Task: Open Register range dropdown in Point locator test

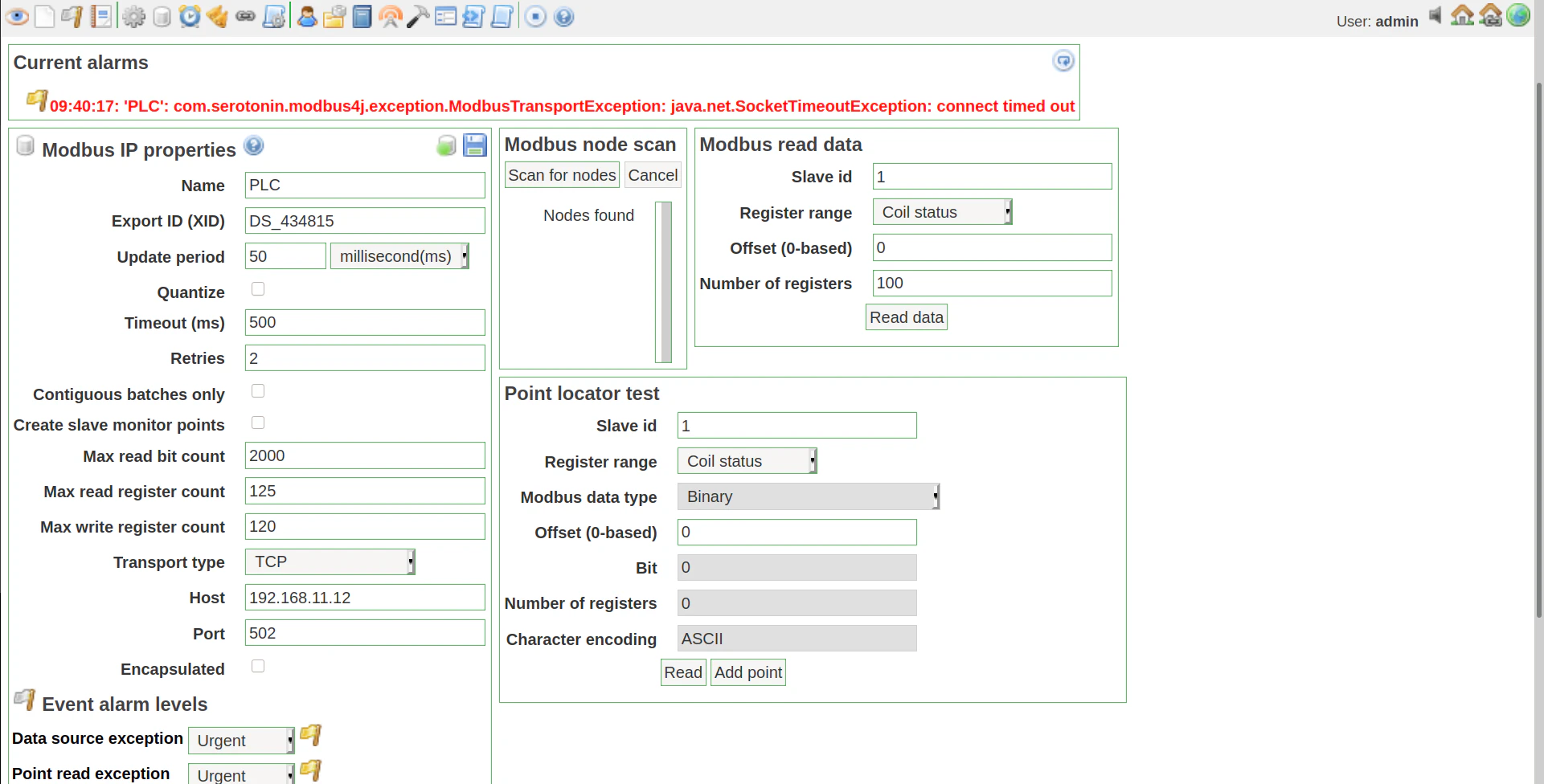Action: 747,461
